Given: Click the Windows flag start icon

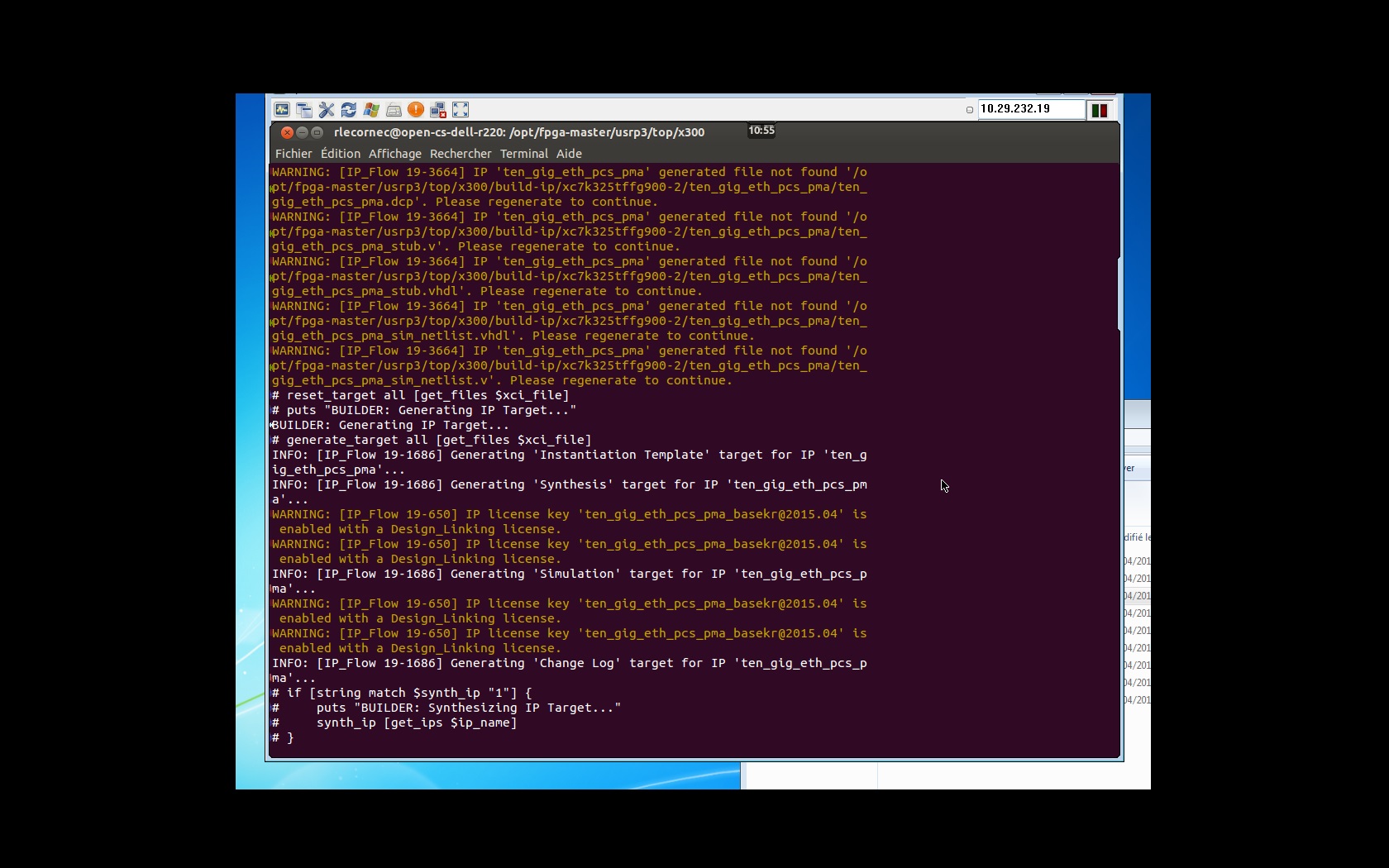Looking at the screenshot, I should pos(371,110).
